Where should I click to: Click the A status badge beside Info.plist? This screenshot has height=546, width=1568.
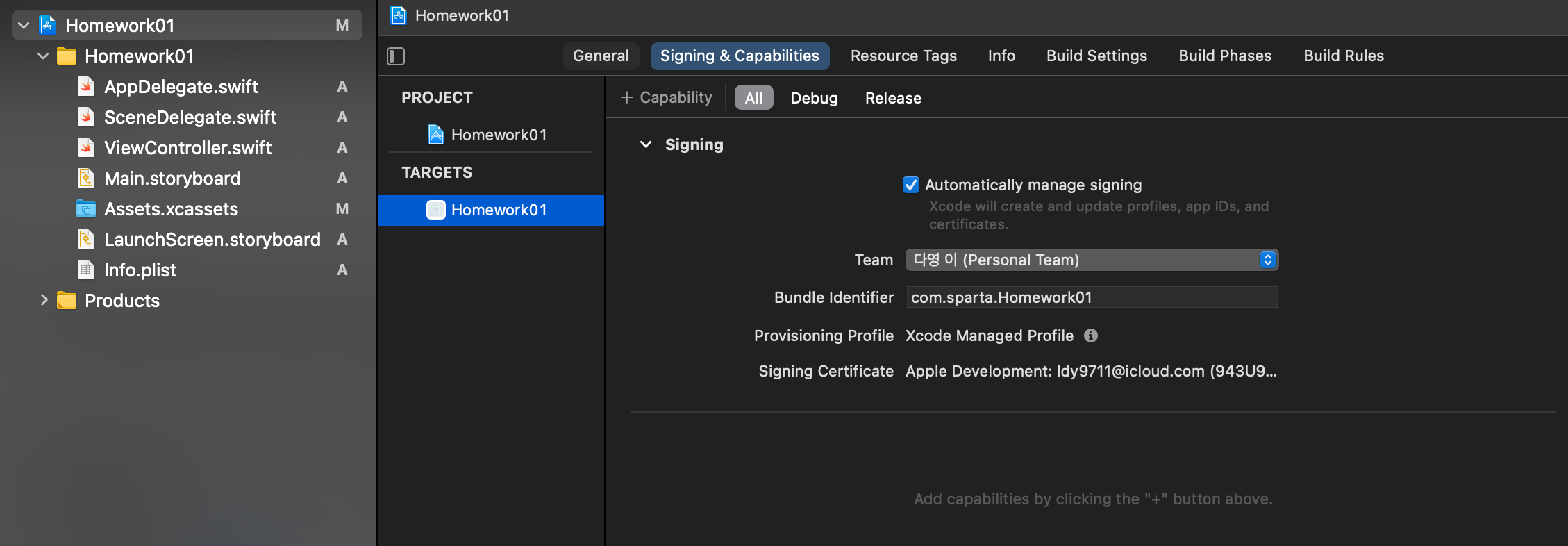pyautogui.click(x=342, y=270)
